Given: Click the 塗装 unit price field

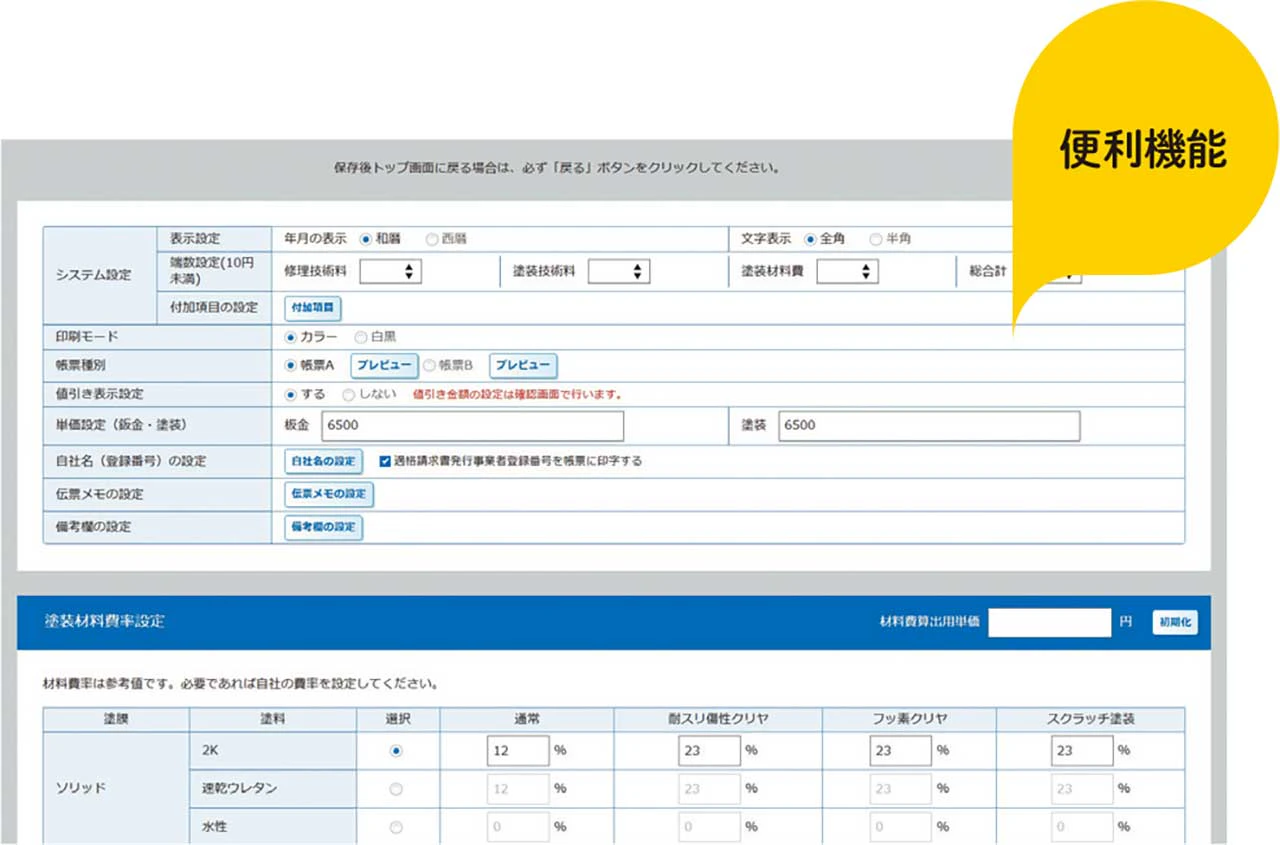Looking at the screenshot, I should click(x=929, y=425).
